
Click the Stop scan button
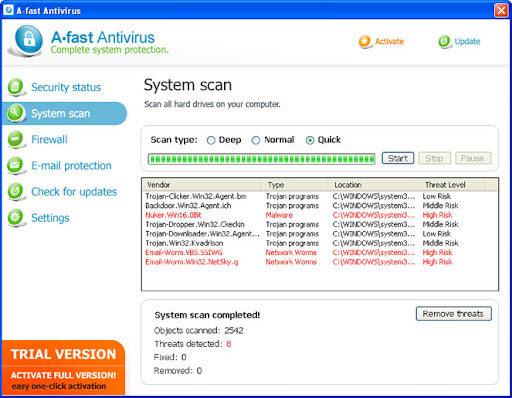coord(434,158)
